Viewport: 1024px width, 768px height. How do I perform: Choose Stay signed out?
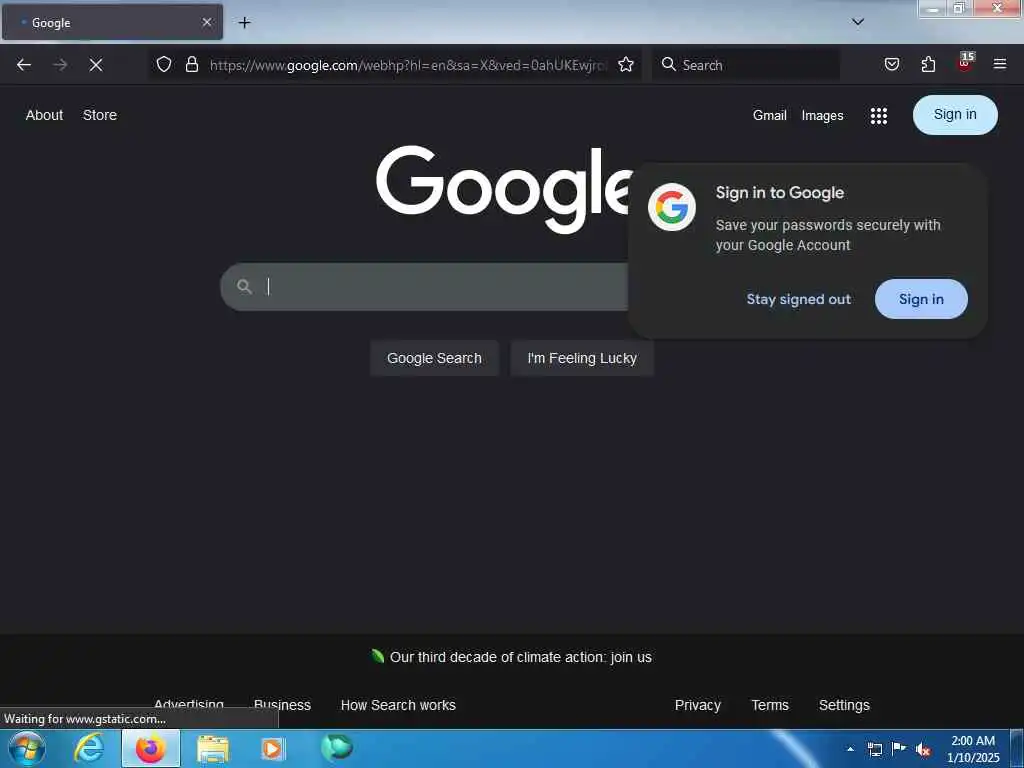click(799, 299)
